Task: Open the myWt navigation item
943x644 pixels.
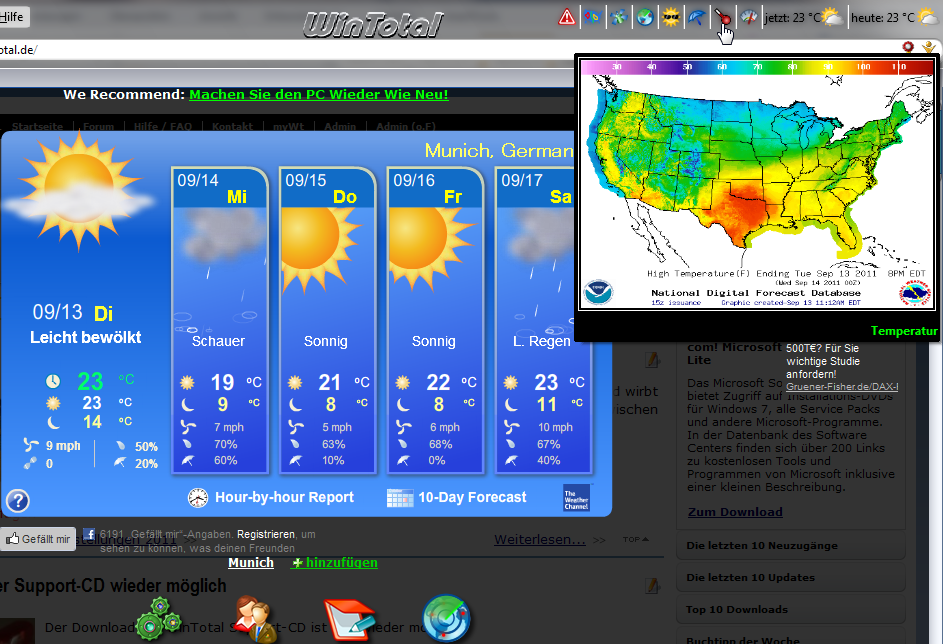Action: 289,126
